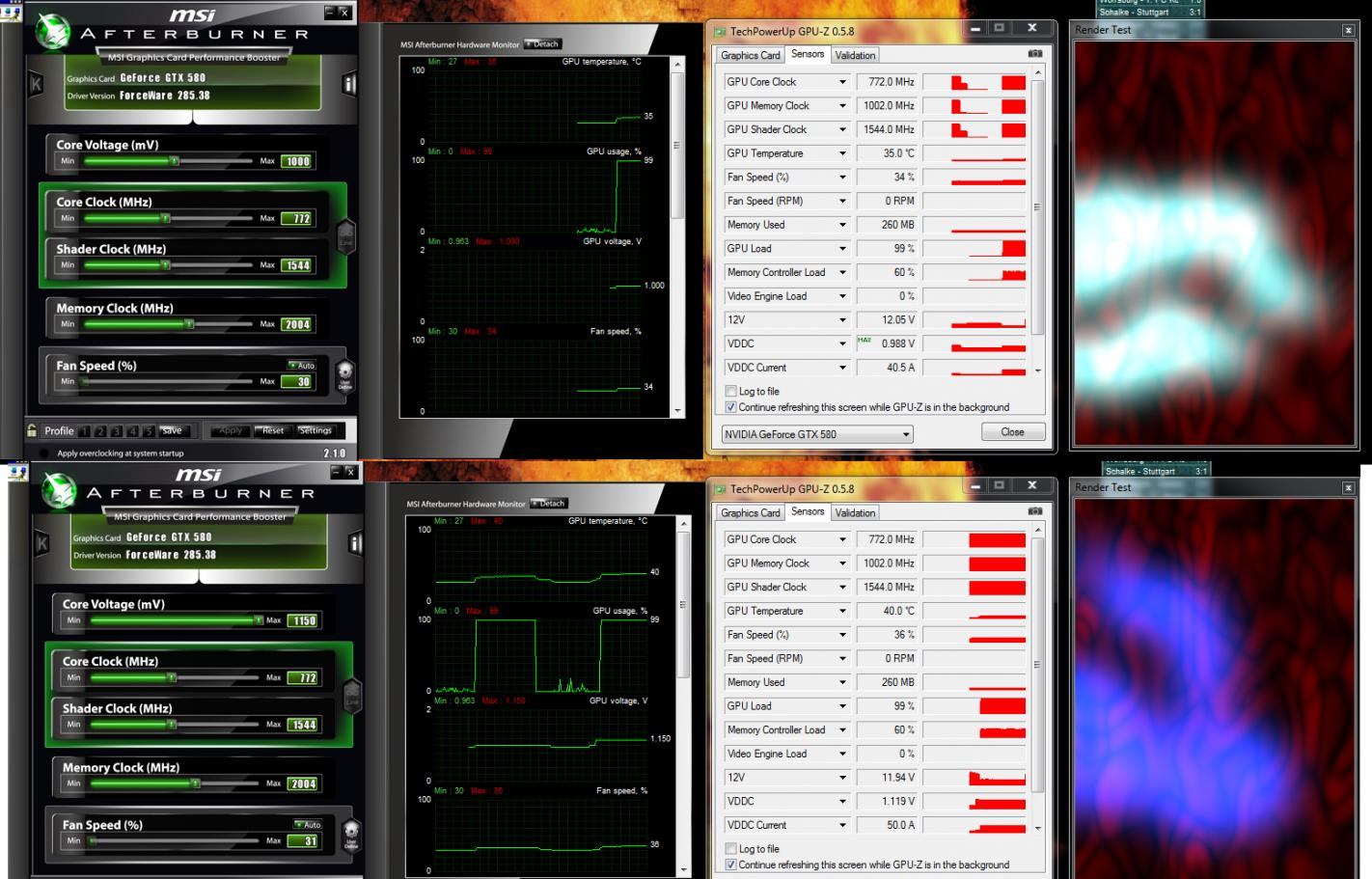This screenshot has width=1372, height=879.
Task: Click upper Hardware Monitor vertical scrollbar
Action: pos(677,236)
